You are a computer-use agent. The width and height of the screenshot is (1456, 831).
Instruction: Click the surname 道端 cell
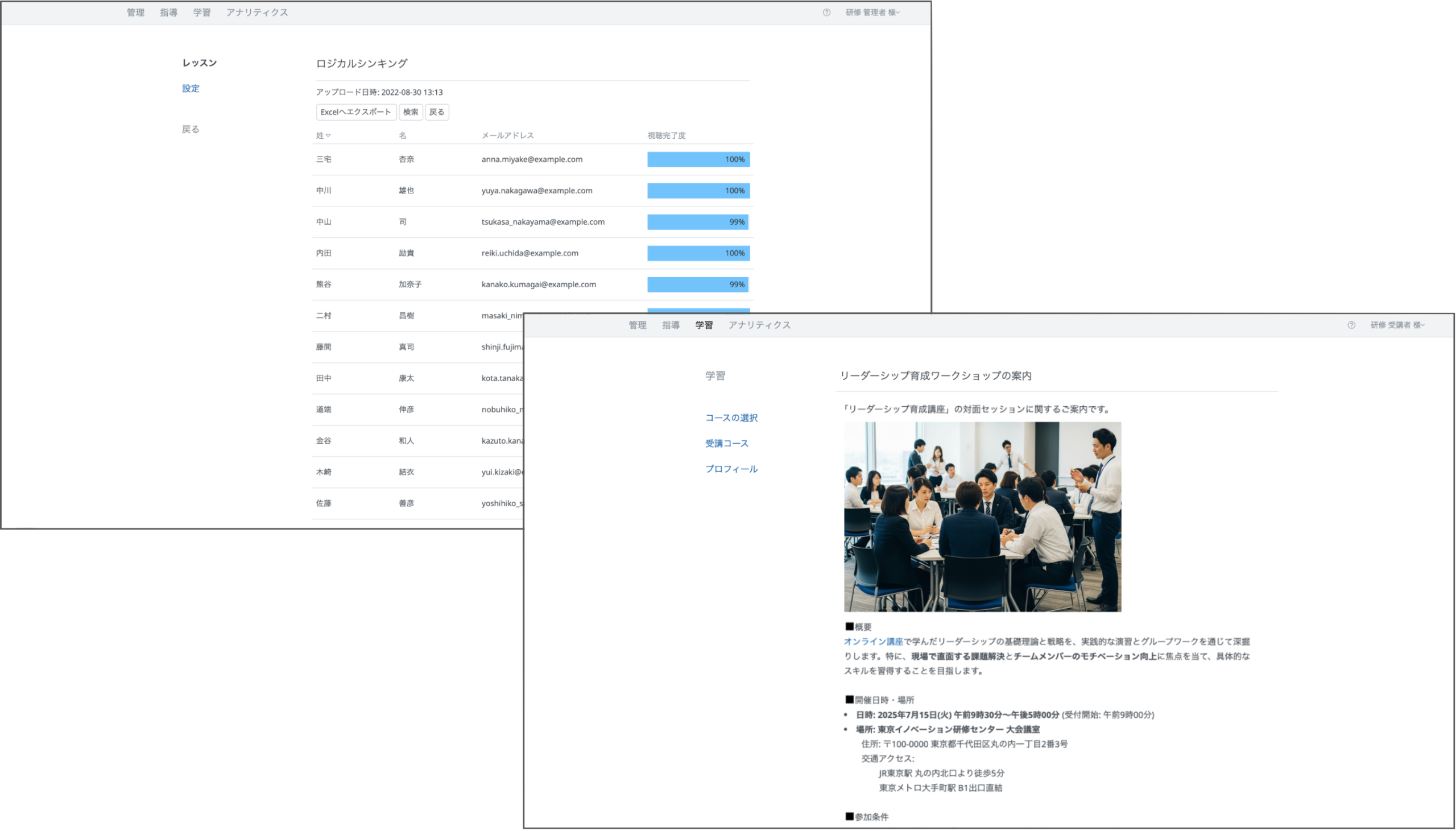point(324,410)
